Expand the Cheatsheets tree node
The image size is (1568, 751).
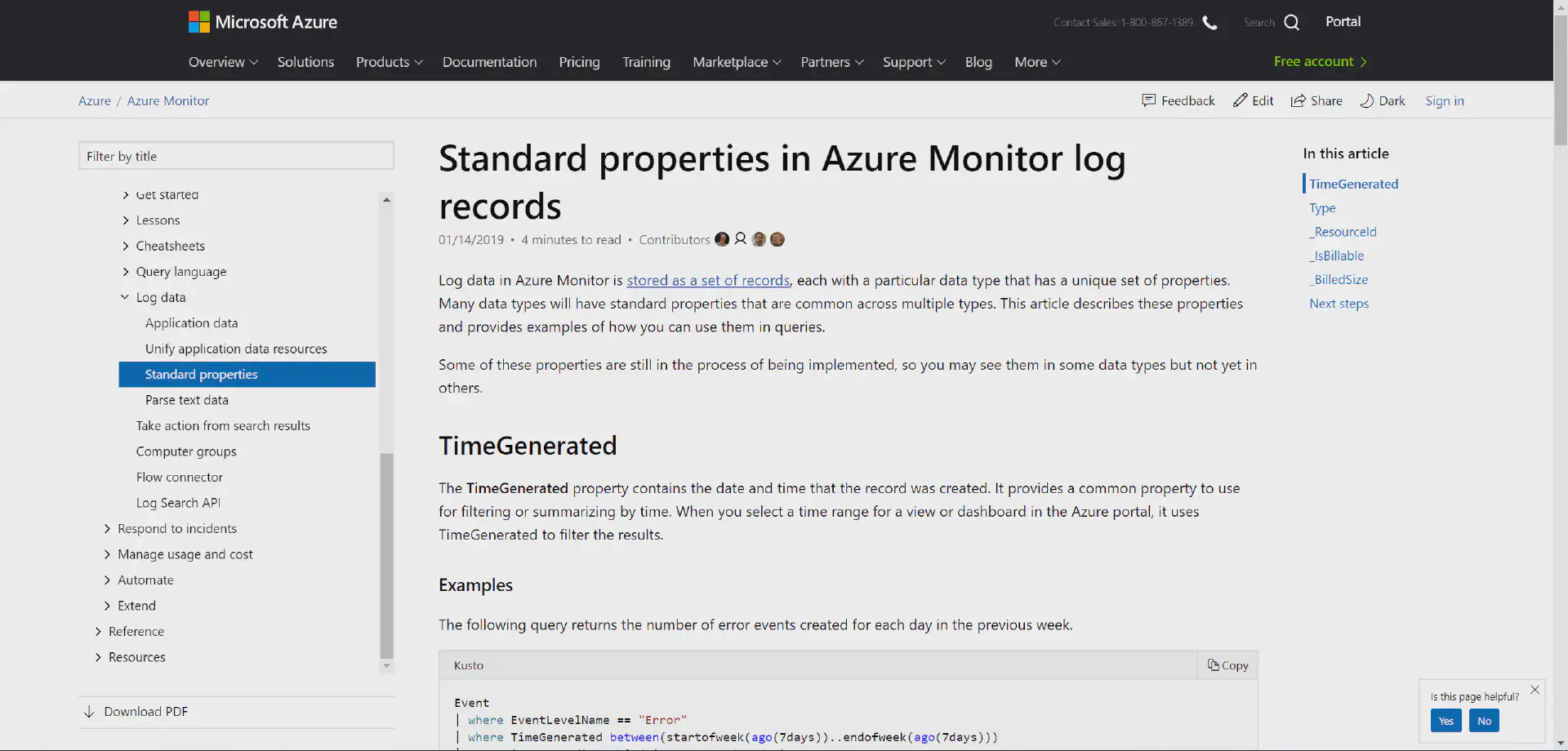click(126, 246)
